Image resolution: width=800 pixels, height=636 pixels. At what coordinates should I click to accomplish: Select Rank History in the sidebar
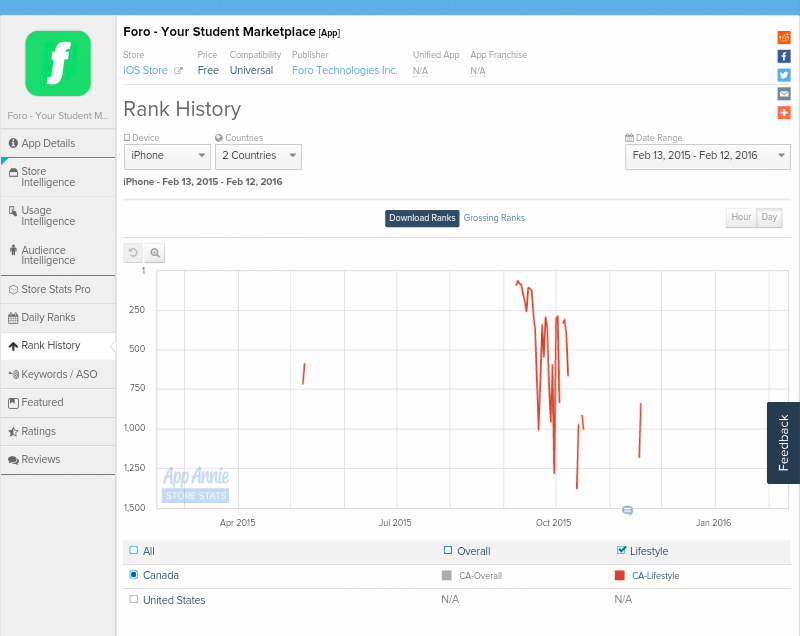58,346
